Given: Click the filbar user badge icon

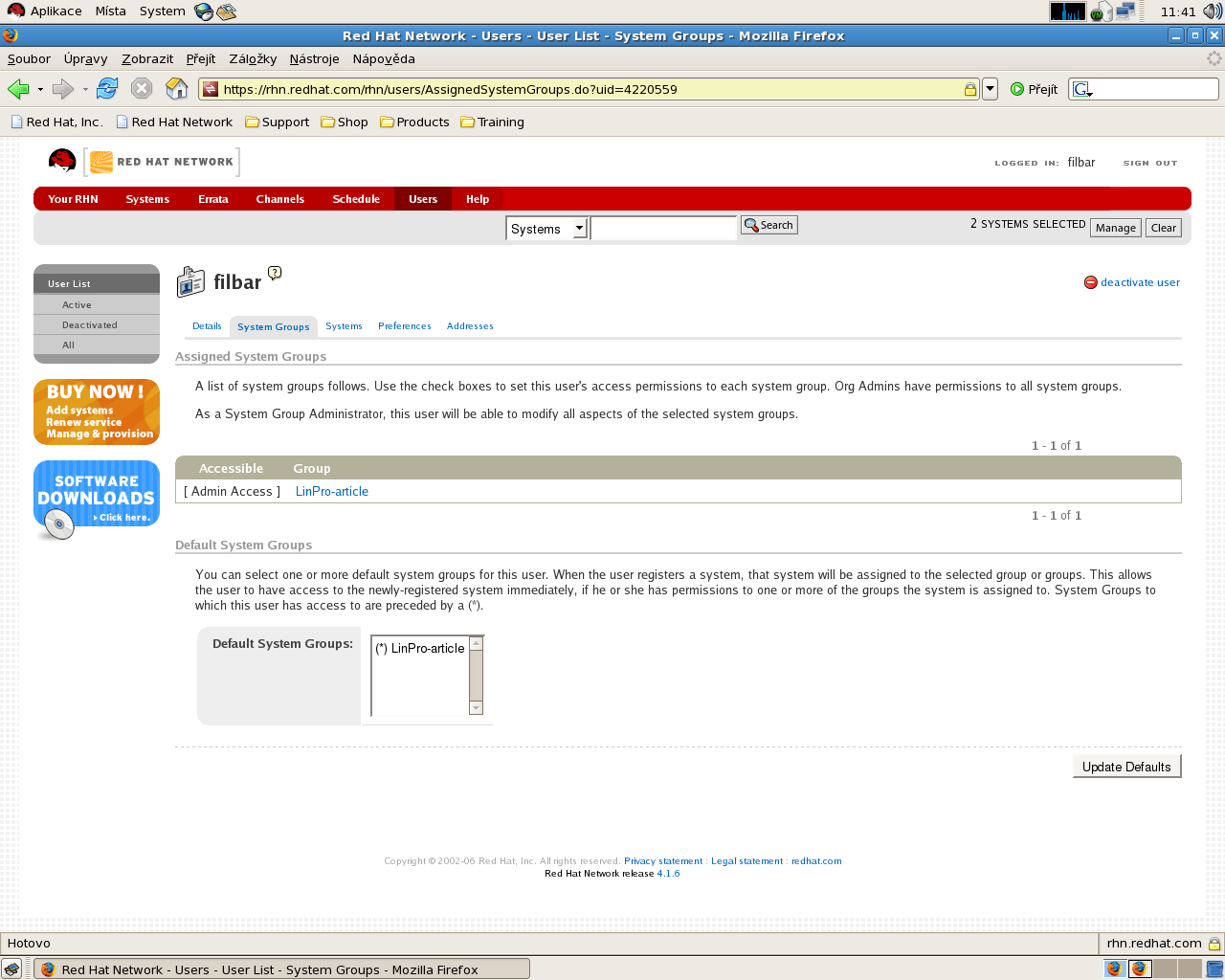Looking at the screenshot, I should pyautogui.click(x=191, y=282).
